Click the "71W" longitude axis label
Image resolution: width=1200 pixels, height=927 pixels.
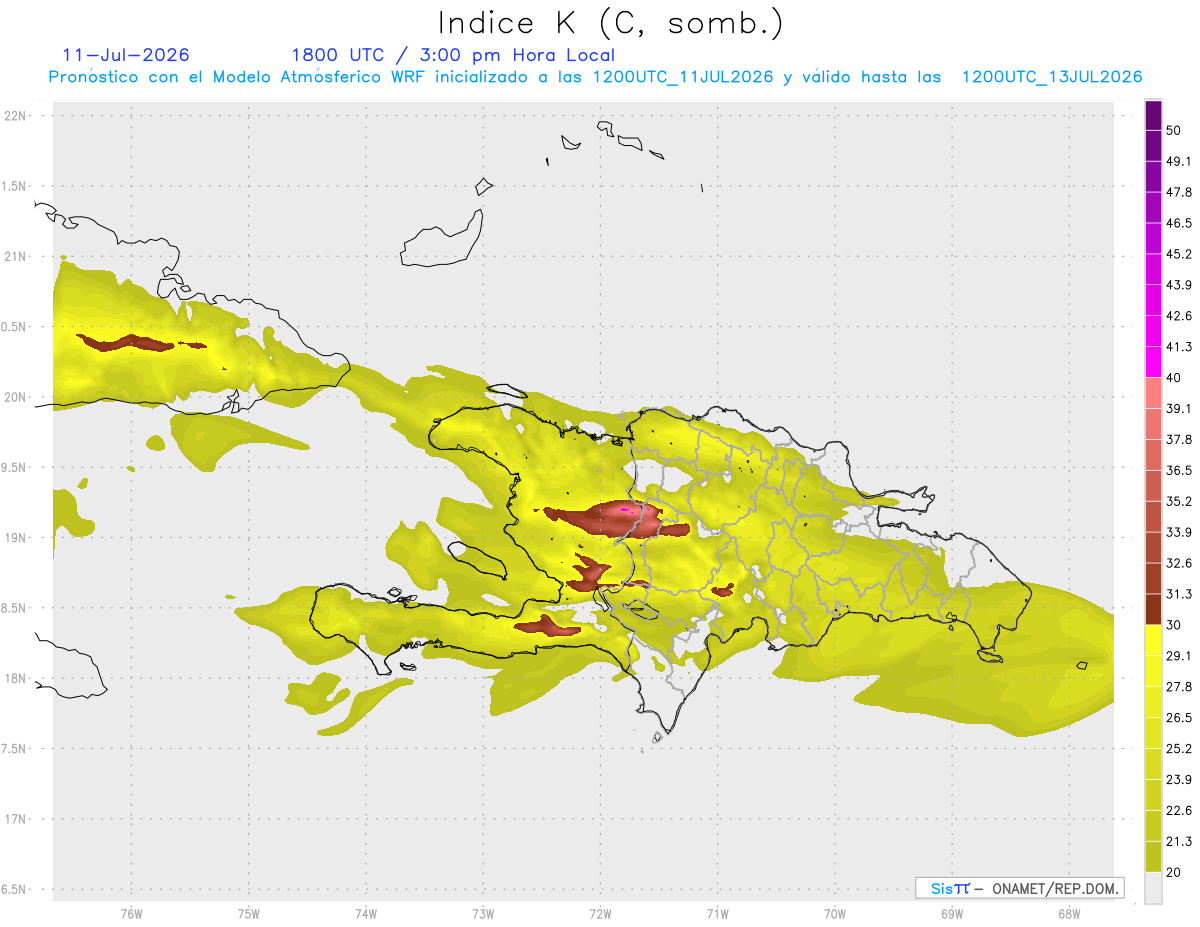(717, 914)
